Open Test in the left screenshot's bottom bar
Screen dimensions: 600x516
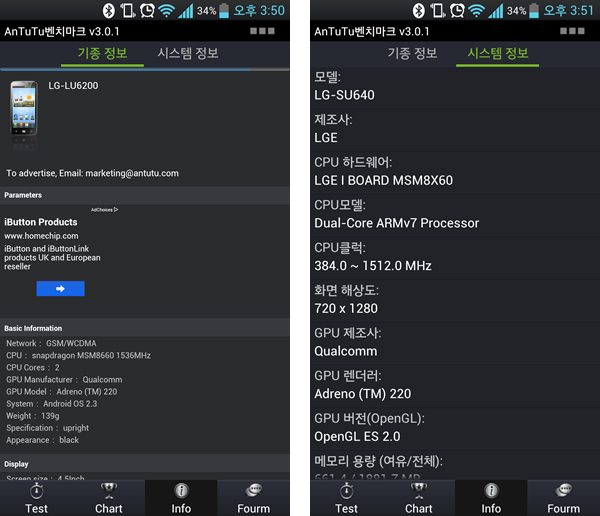[36, 498]
